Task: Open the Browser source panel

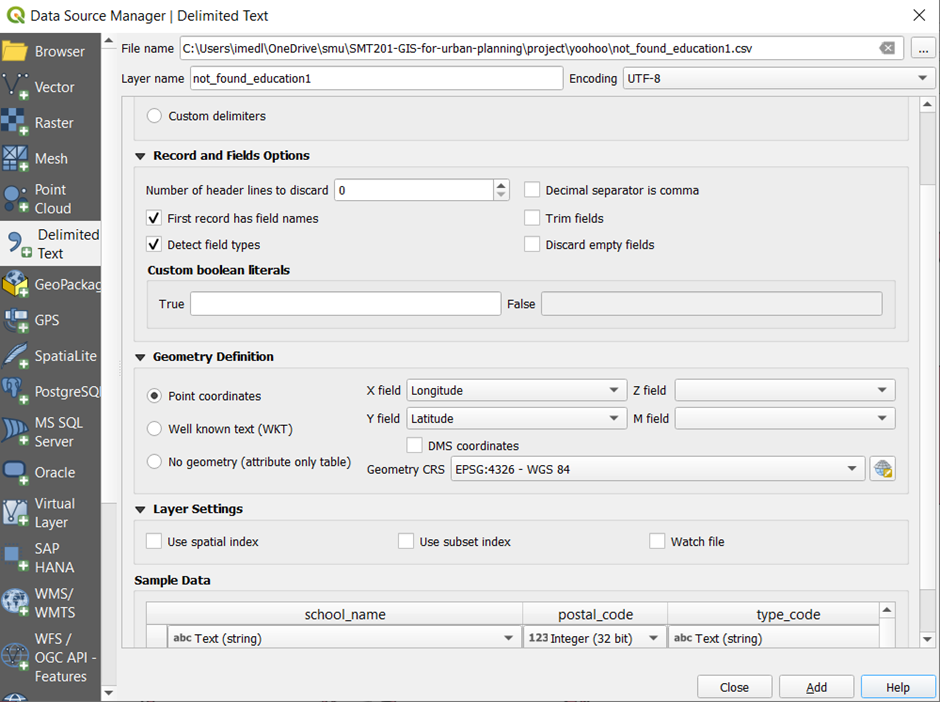Action: (15, 52)
